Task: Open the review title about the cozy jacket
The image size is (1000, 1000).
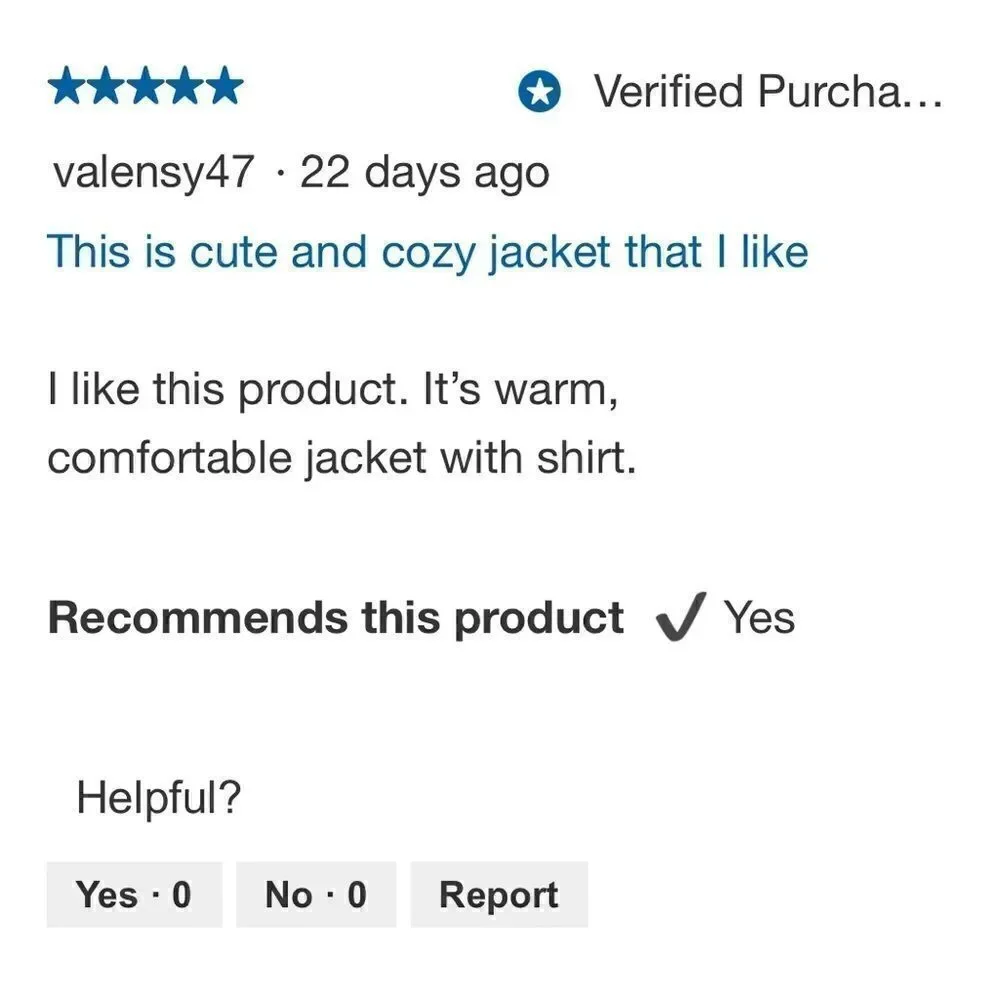Action: click(427, 251)
